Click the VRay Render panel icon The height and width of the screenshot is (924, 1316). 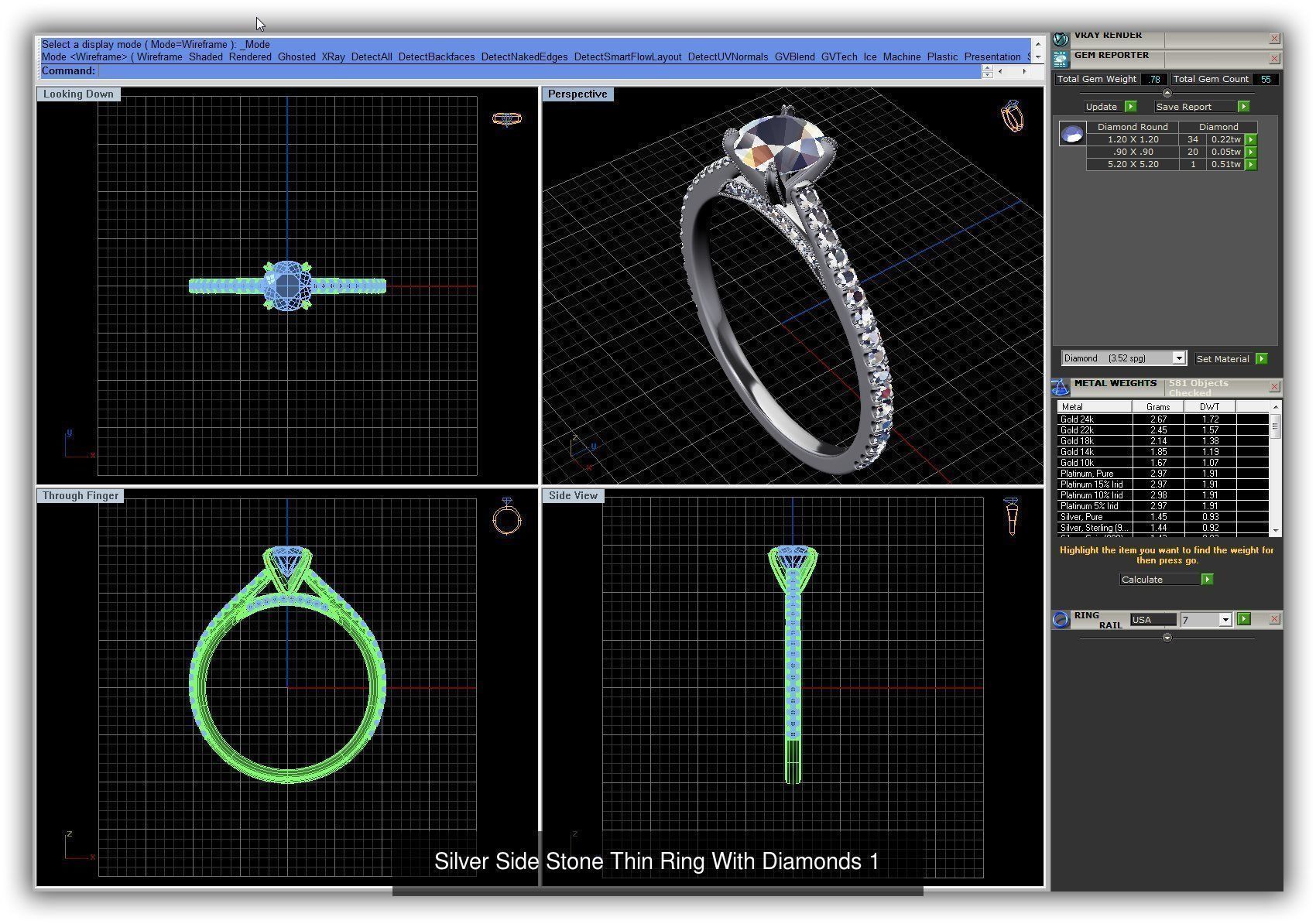(x=1061, y=38)
